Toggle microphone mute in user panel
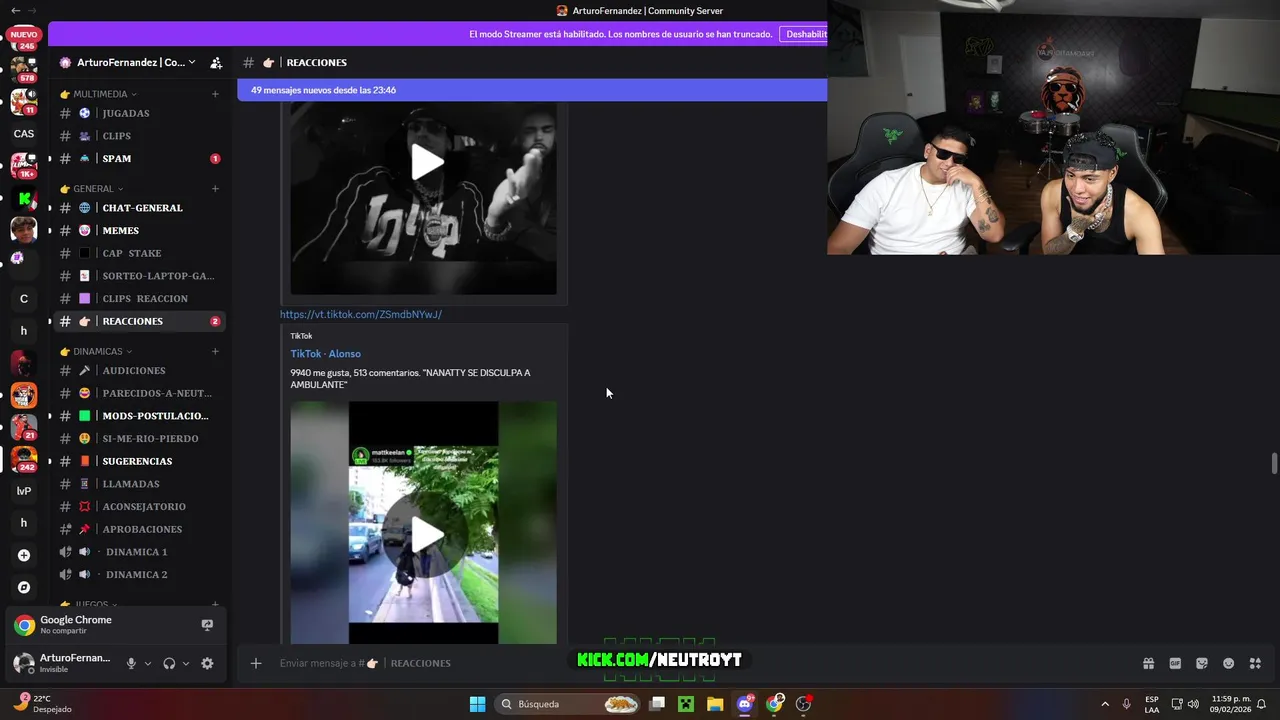 (131, 663)
